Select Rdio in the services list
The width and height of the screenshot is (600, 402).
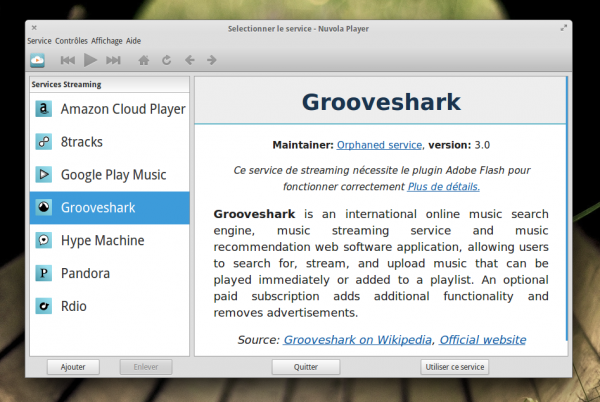pyautogui.click(x=109, y=306)
